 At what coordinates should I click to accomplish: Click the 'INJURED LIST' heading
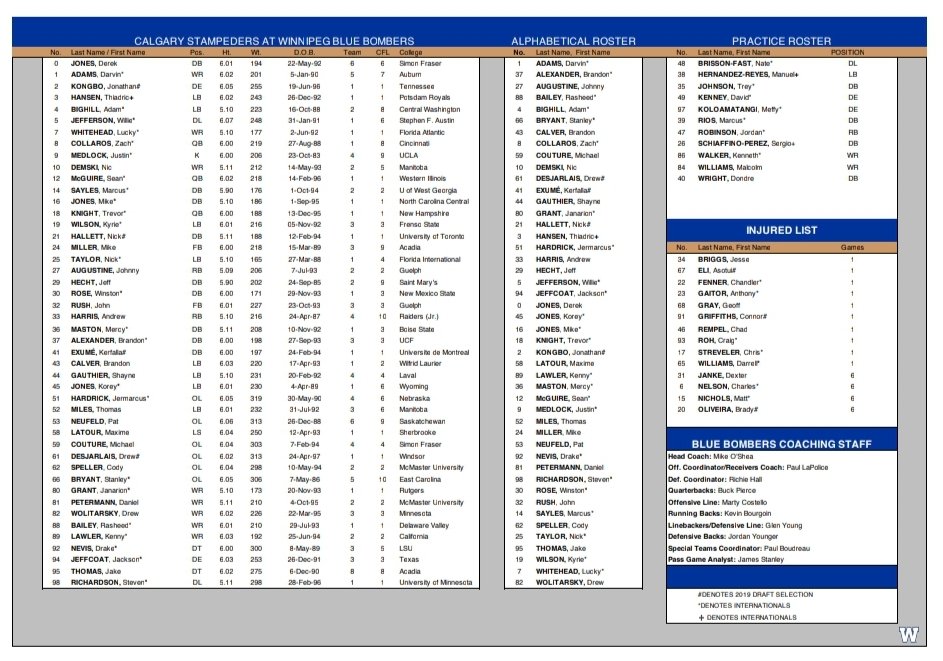(781, 230)
